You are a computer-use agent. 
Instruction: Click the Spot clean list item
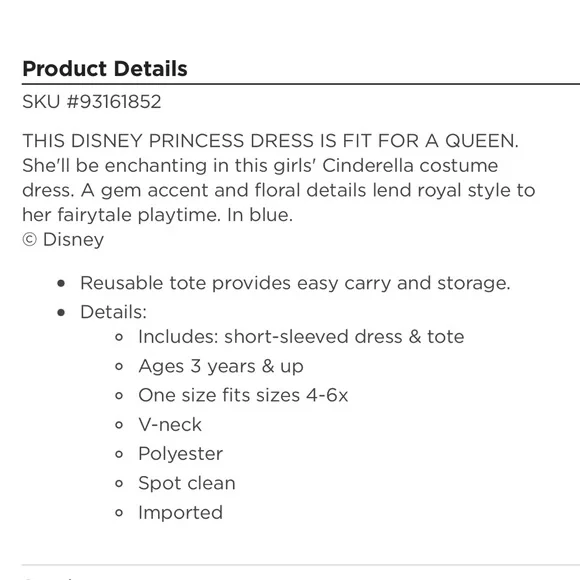187,483
